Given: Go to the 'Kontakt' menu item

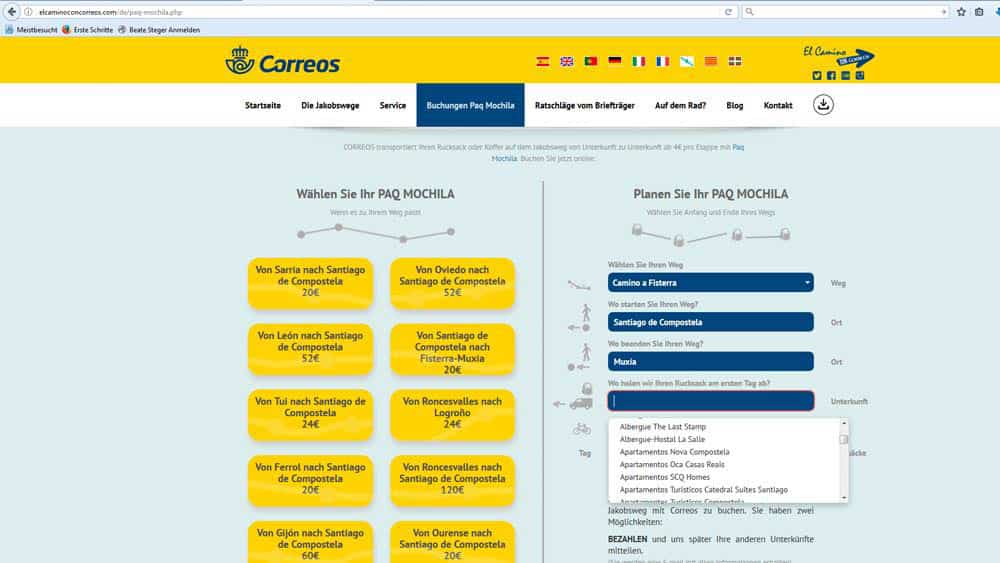Looking at the screenshot, I should point(778,105).
